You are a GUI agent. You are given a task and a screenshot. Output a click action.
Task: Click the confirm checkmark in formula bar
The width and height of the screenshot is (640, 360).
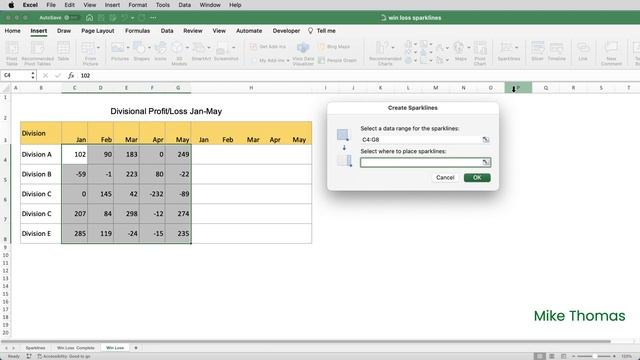point(58,76)
